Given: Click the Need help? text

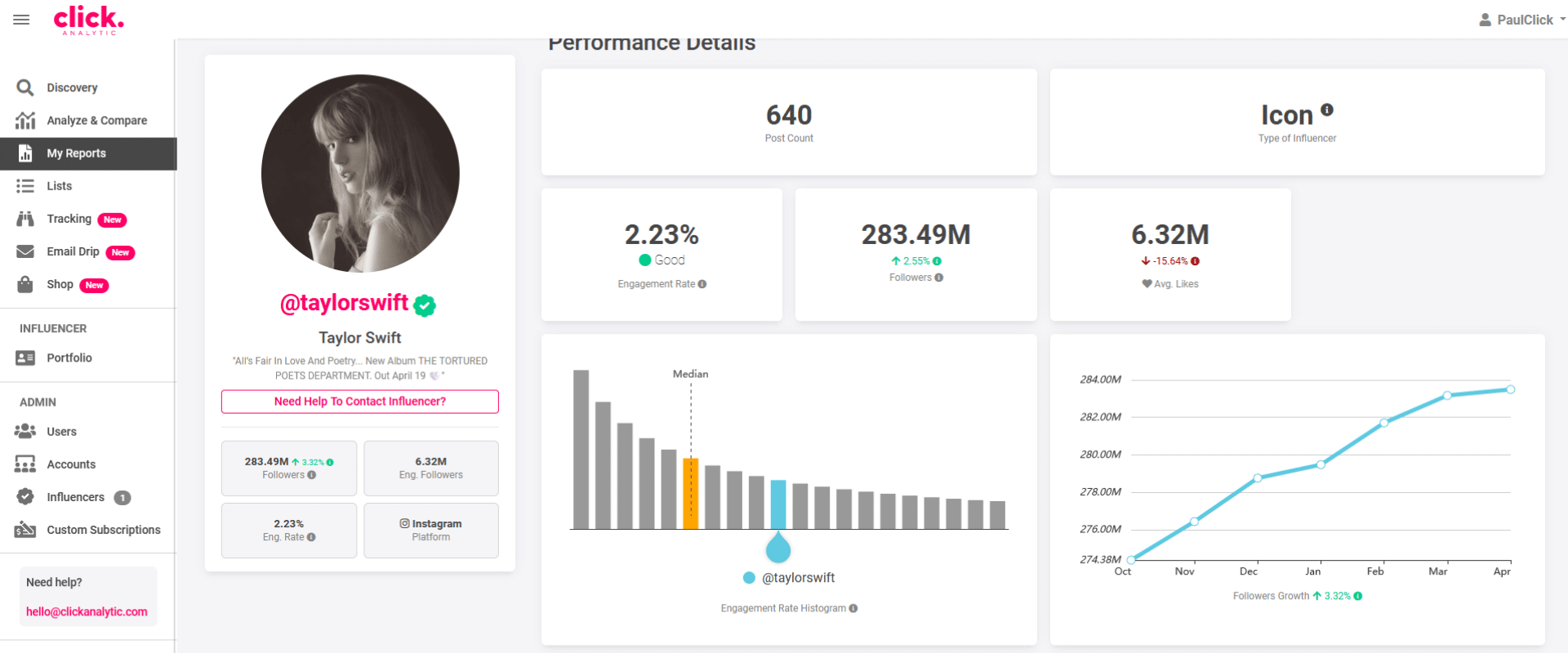Looking at the screenshot, I should tap(54, 582).
